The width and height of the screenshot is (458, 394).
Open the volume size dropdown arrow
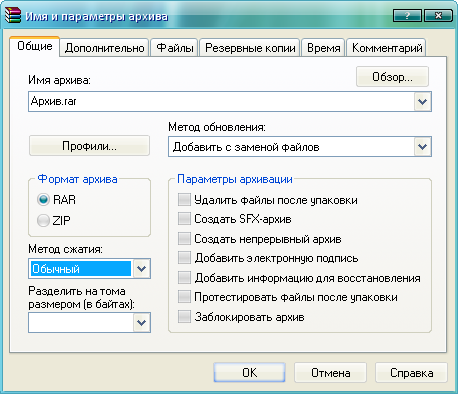pyautogui.click(x=142, y=322)
